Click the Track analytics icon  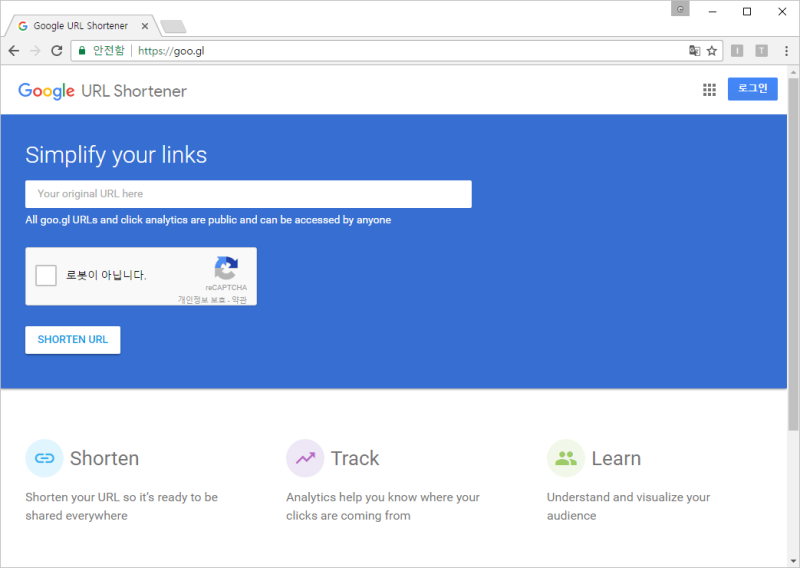pyautogui.click(x=305, y=458)
